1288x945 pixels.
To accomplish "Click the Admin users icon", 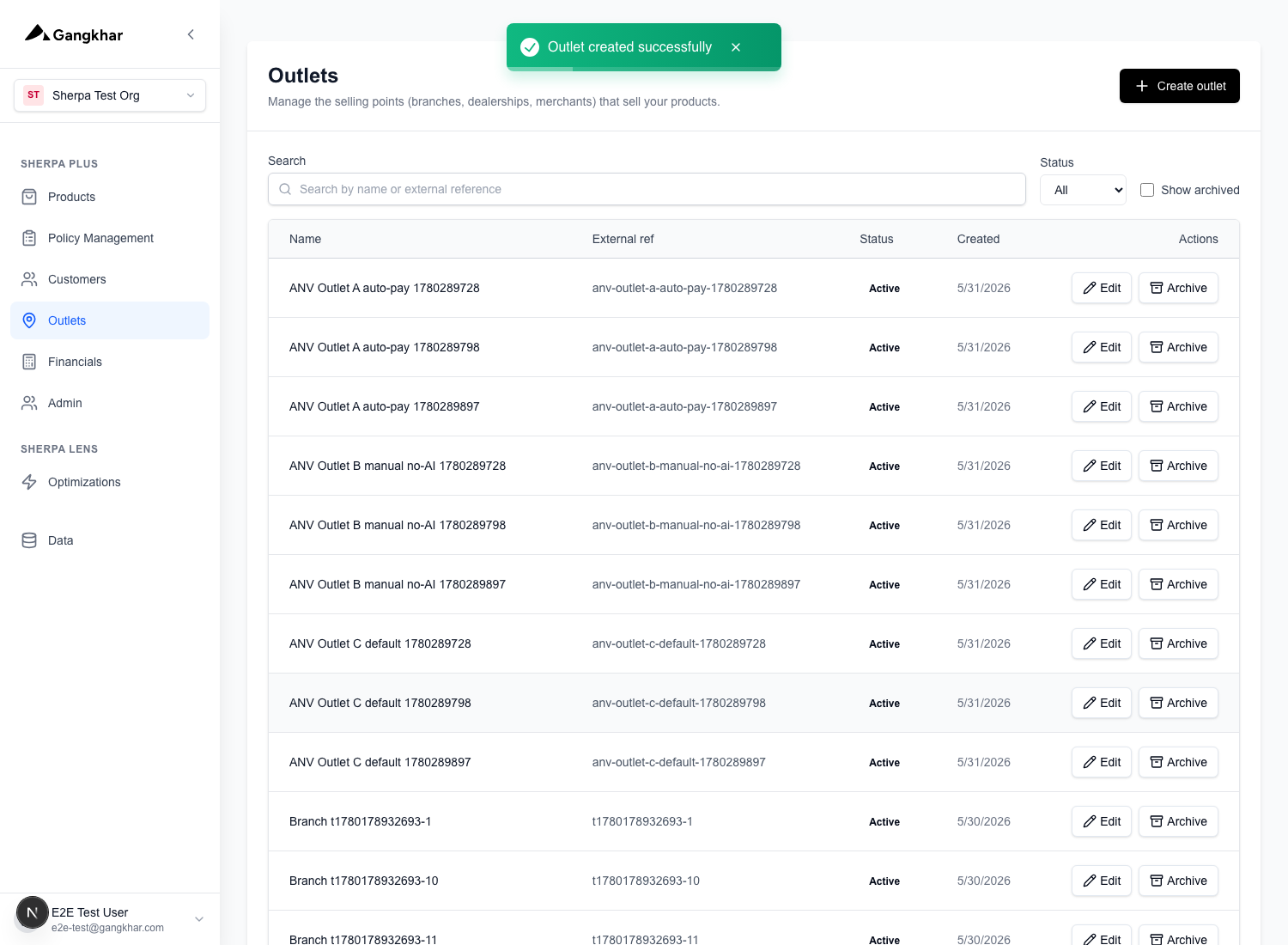I will (29, 403).
